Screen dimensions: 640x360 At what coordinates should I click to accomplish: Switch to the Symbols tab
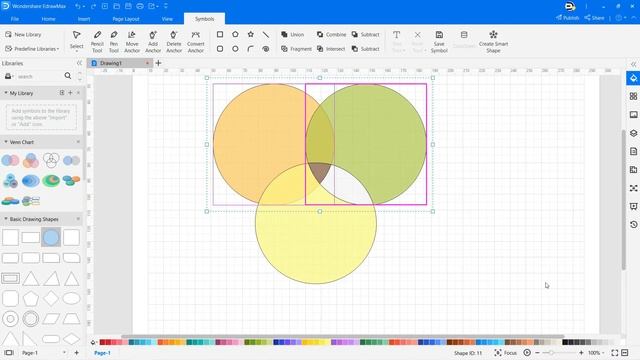[204, 19]
